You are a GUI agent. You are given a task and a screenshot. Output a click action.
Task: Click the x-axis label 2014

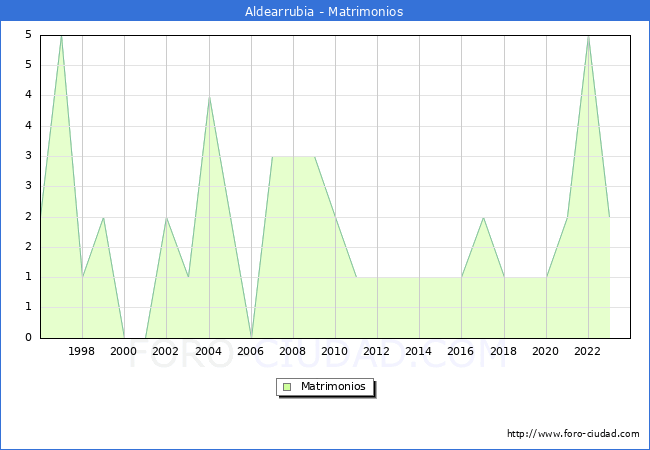click(x=418, y=351)
